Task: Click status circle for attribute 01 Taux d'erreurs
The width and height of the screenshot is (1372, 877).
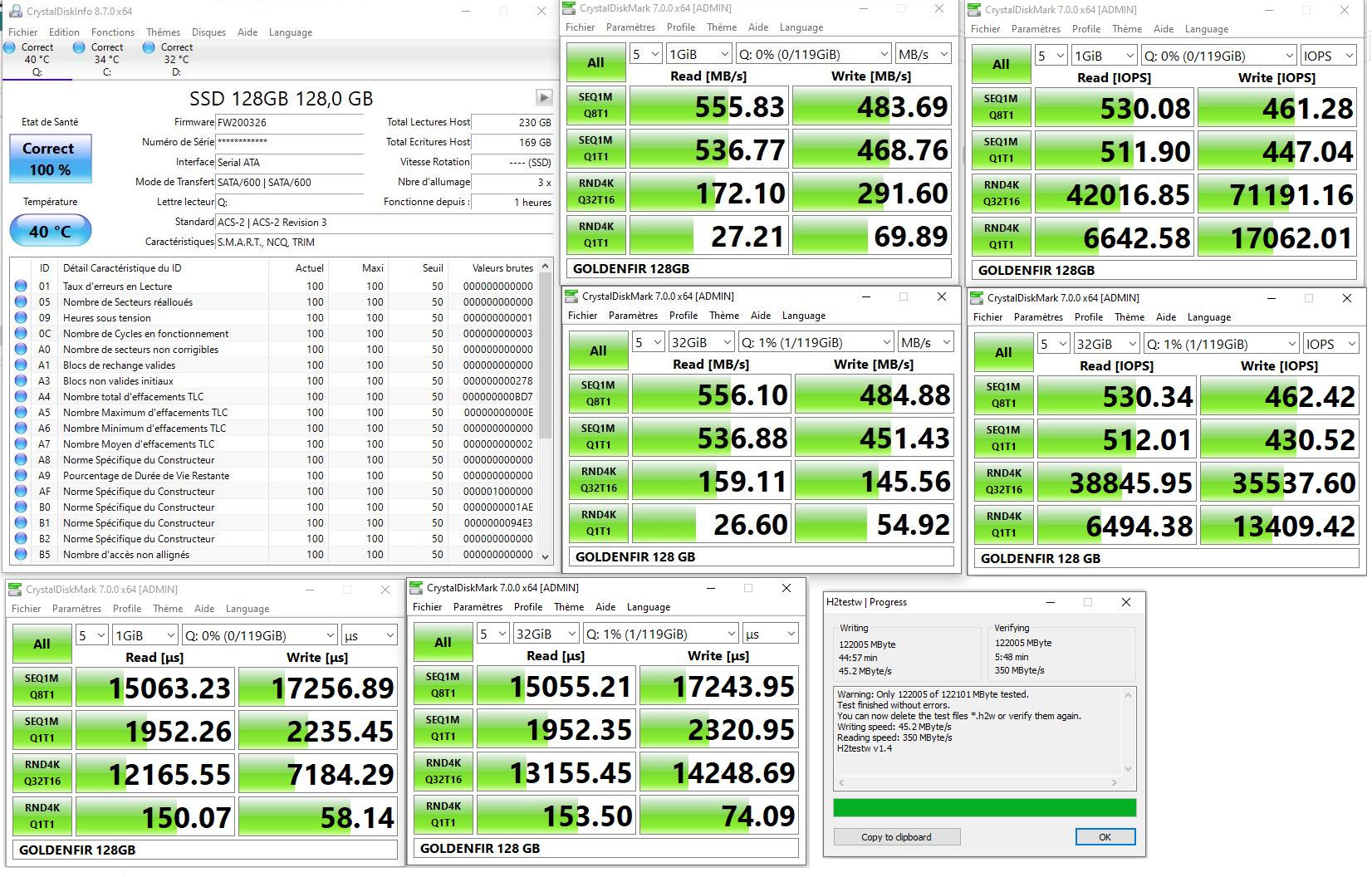Action: [21, 286]
